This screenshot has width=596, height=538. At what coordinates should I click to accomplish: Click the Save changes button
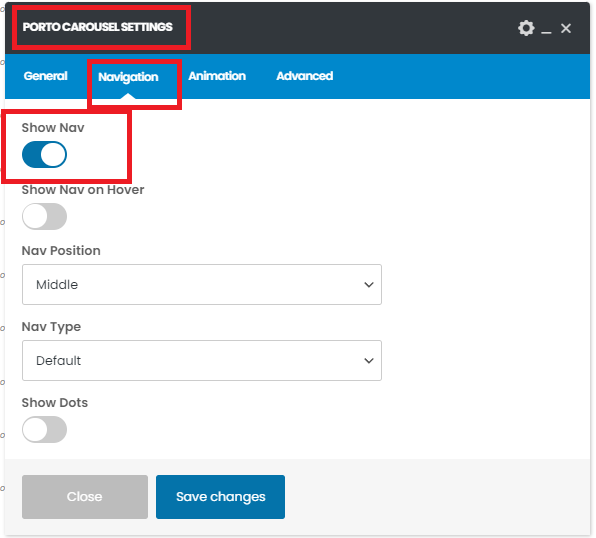pyautogui.click(x=220, y=497)
